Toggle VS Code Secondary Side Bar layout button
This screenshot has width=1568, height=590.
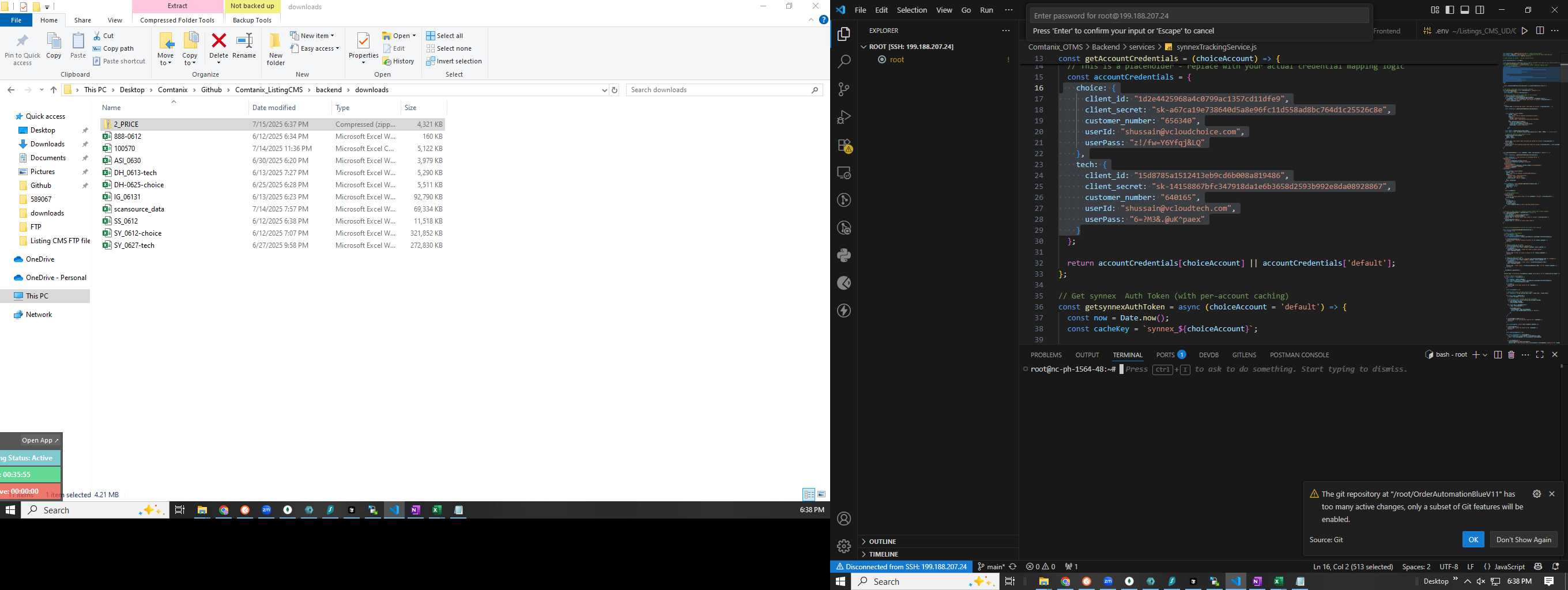1480,10
